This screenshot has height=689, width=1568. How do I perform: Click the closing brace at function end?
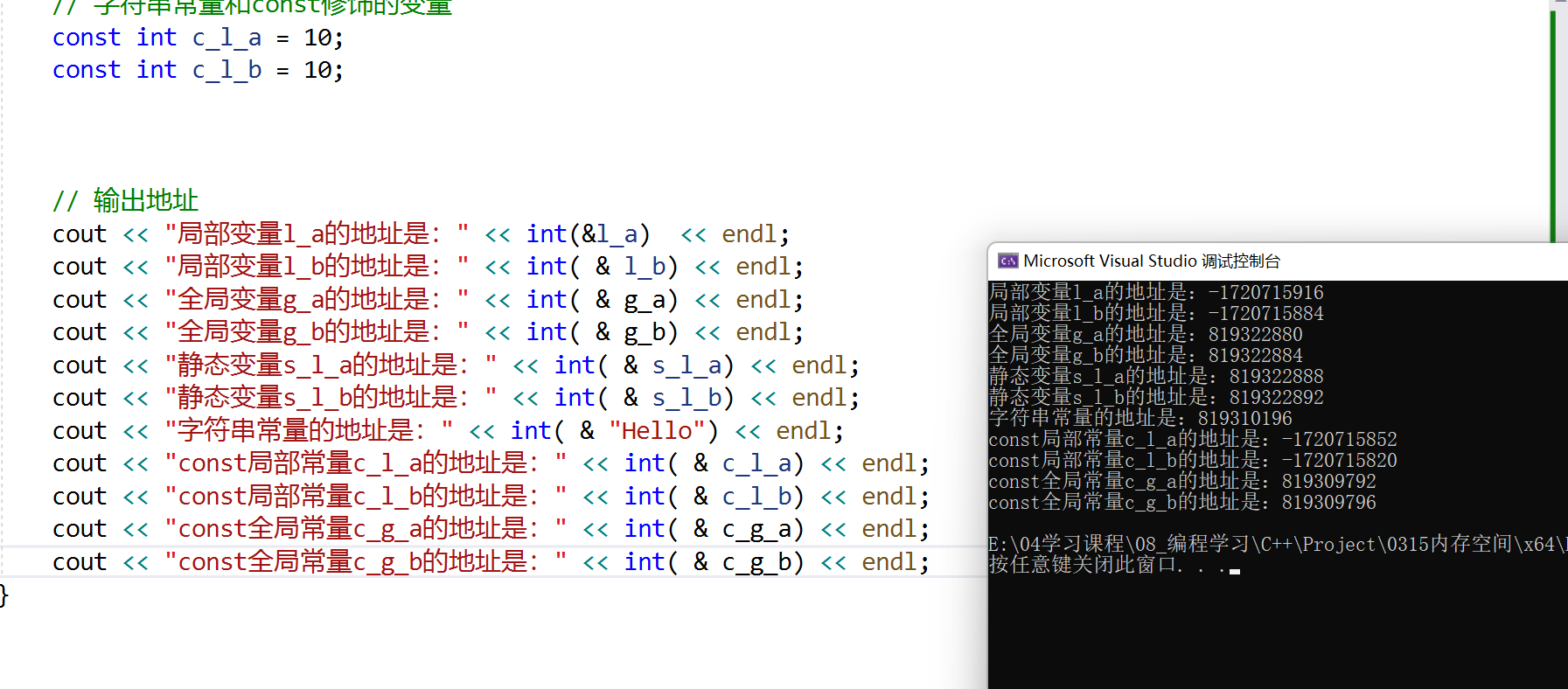point(4,595)
